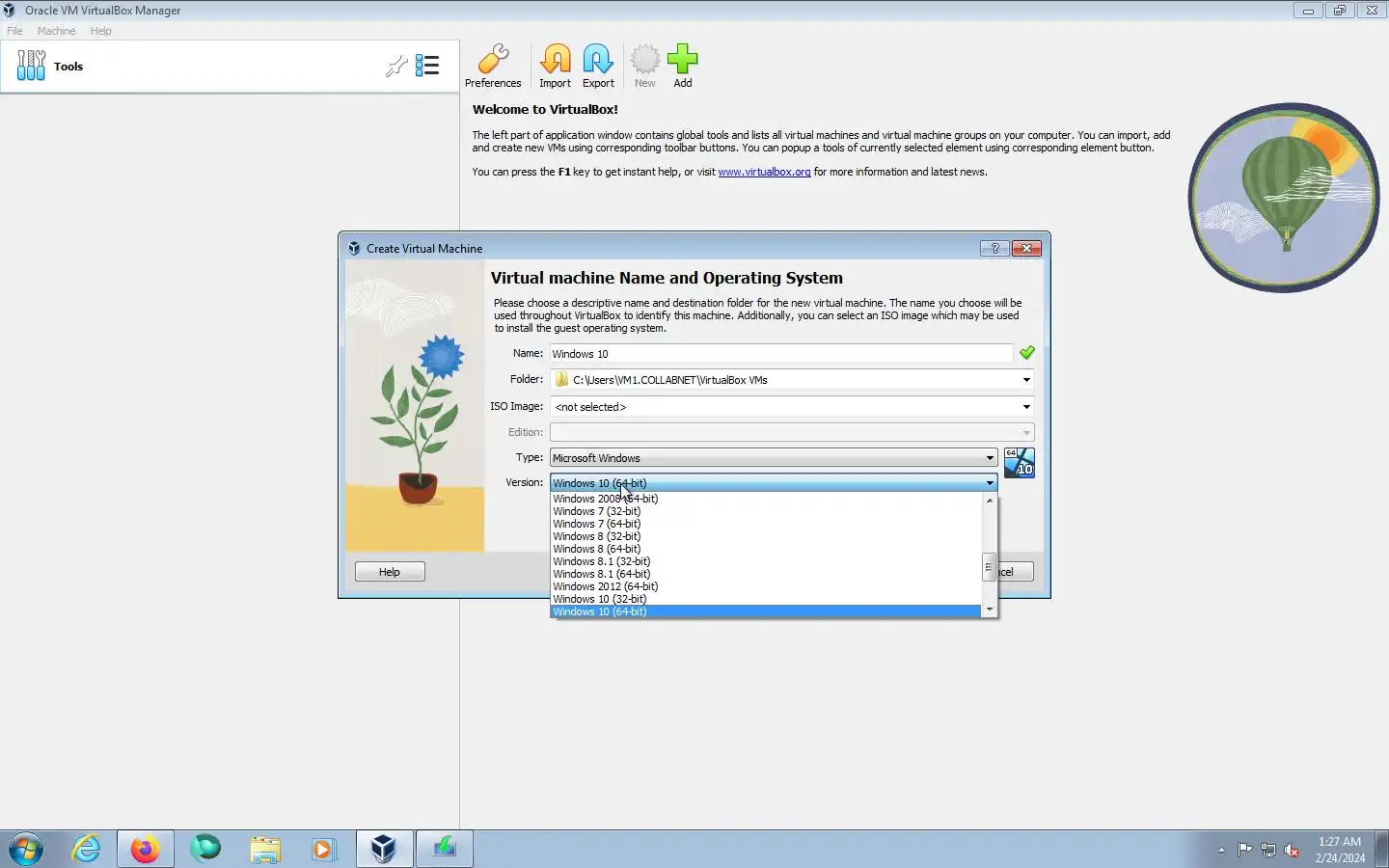Collapse the Version dropdown arrow
Image resolution: width=1389 pixels, height=868 pixels.
(990, 483)
